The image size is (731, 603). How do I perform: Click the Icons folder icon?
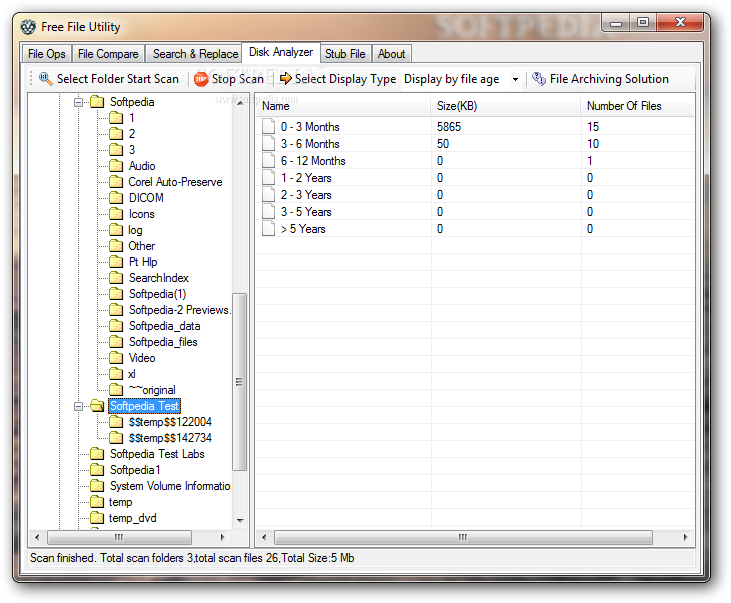[116, 214]
